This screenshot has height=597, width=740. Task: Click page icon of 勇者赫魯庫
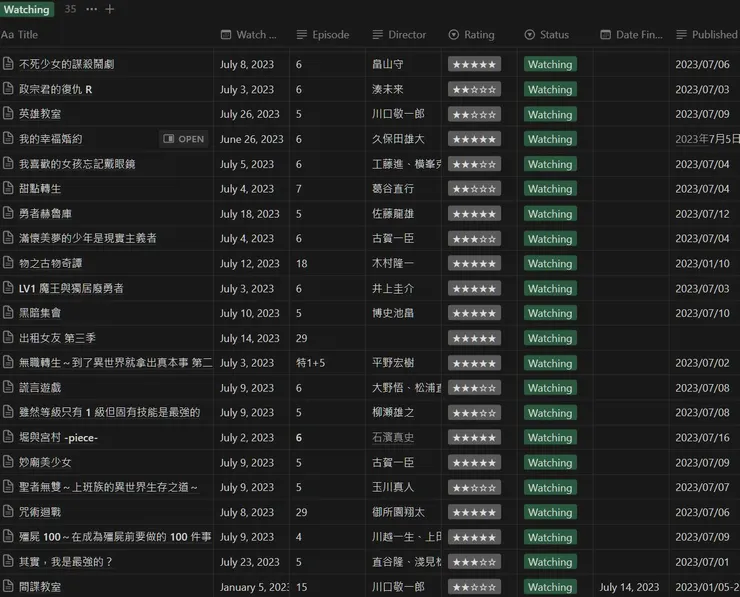8,213
